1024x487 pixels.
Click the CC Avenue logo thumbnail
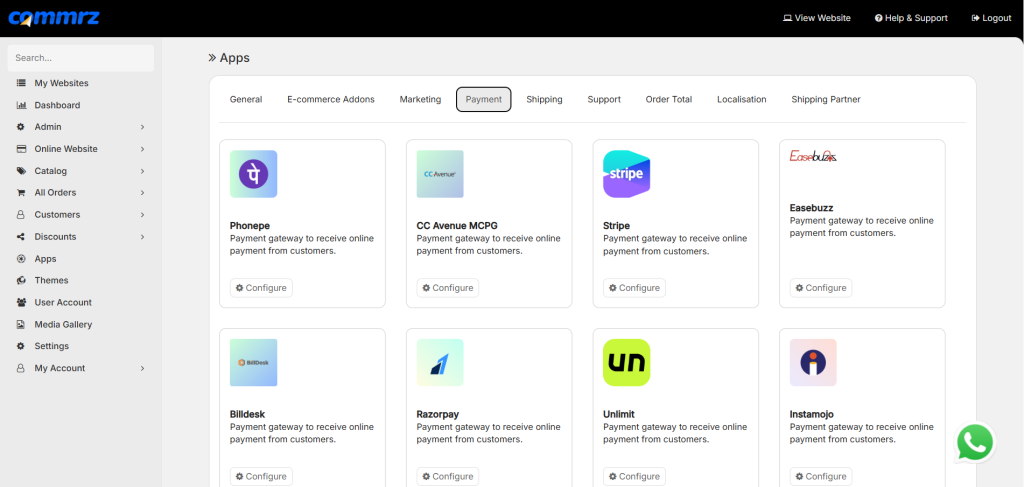[440, 174]
